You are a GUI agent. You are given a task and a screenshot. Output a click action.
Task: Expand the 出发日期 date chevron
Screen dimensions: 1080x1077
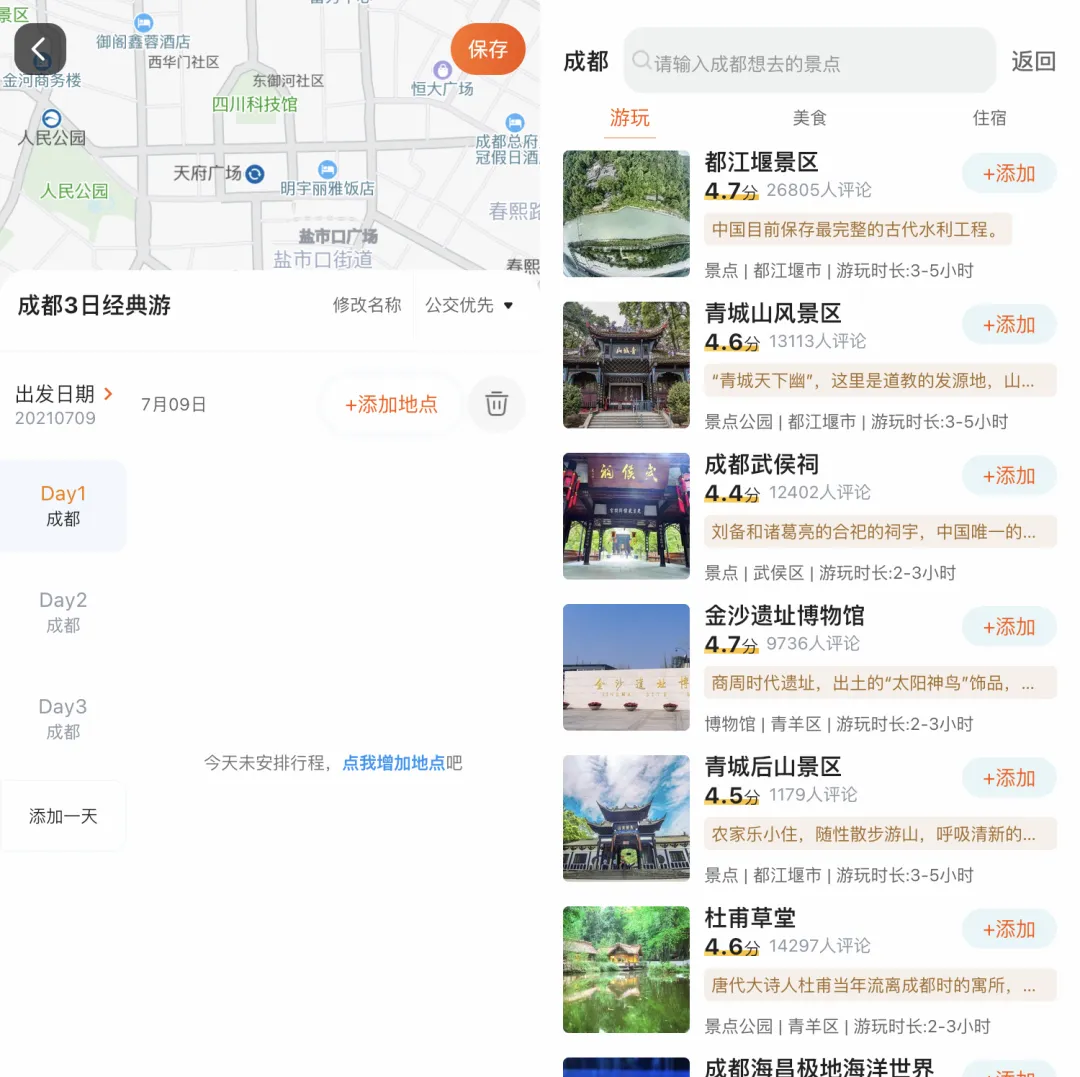click(108, 393)
